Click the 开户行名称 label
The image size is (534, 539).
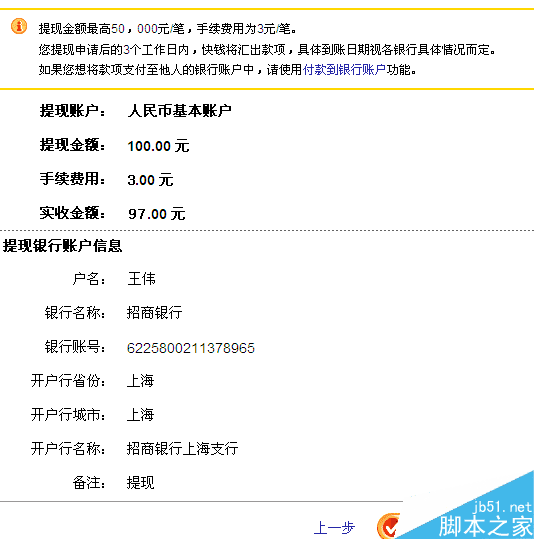(x=68, y=449)
